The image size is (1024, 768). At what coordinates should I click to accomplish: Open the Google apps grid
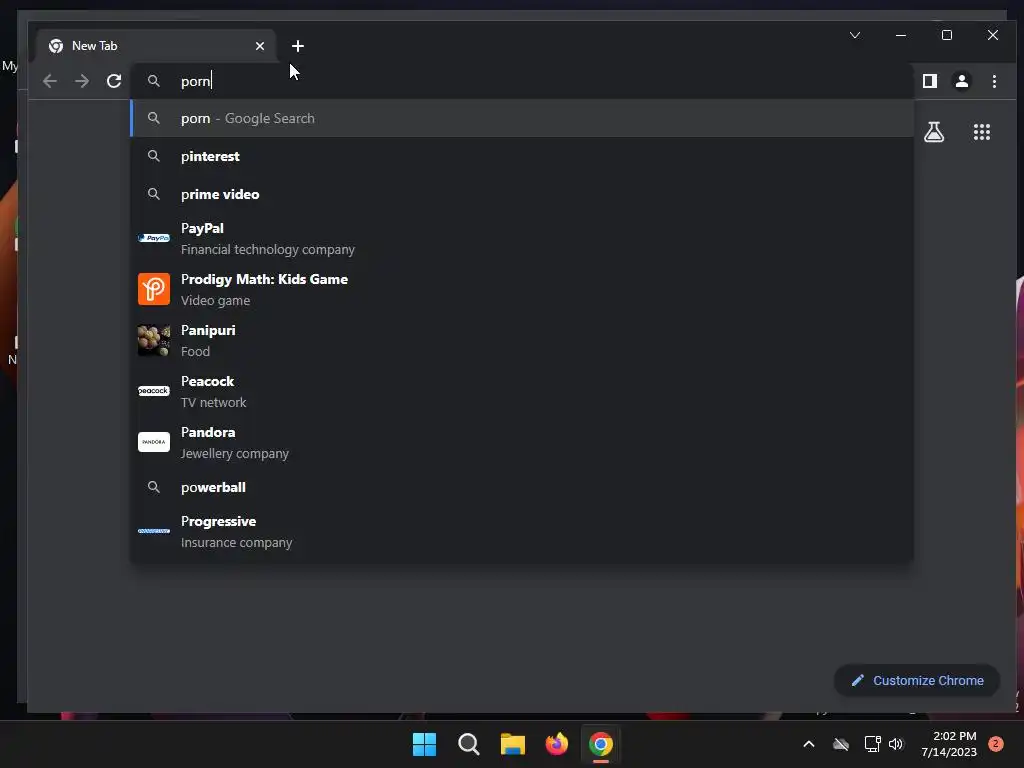pos(982,132)
